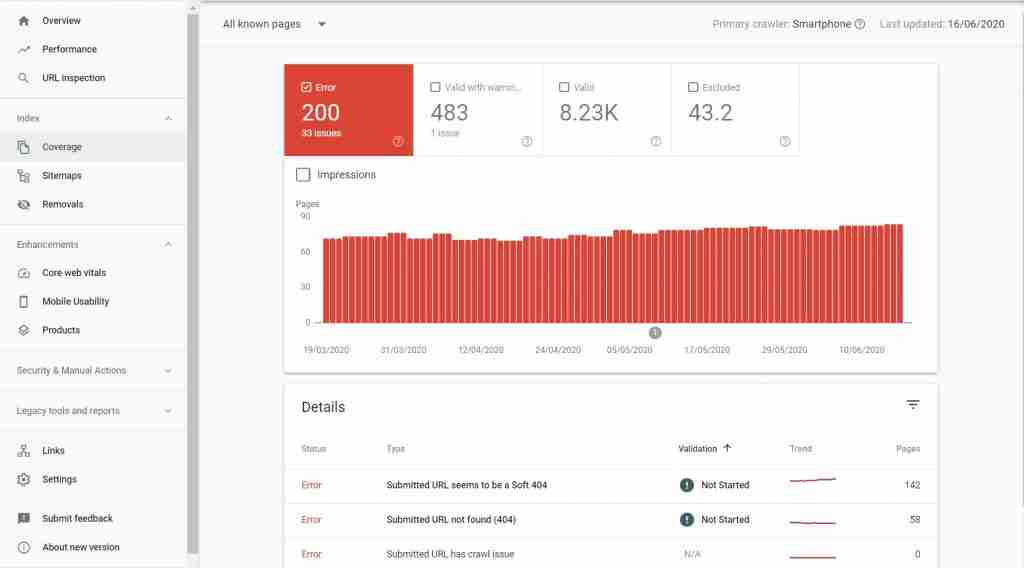Open Submitted URL seems to be a Soft 404 row

(611, 485)
